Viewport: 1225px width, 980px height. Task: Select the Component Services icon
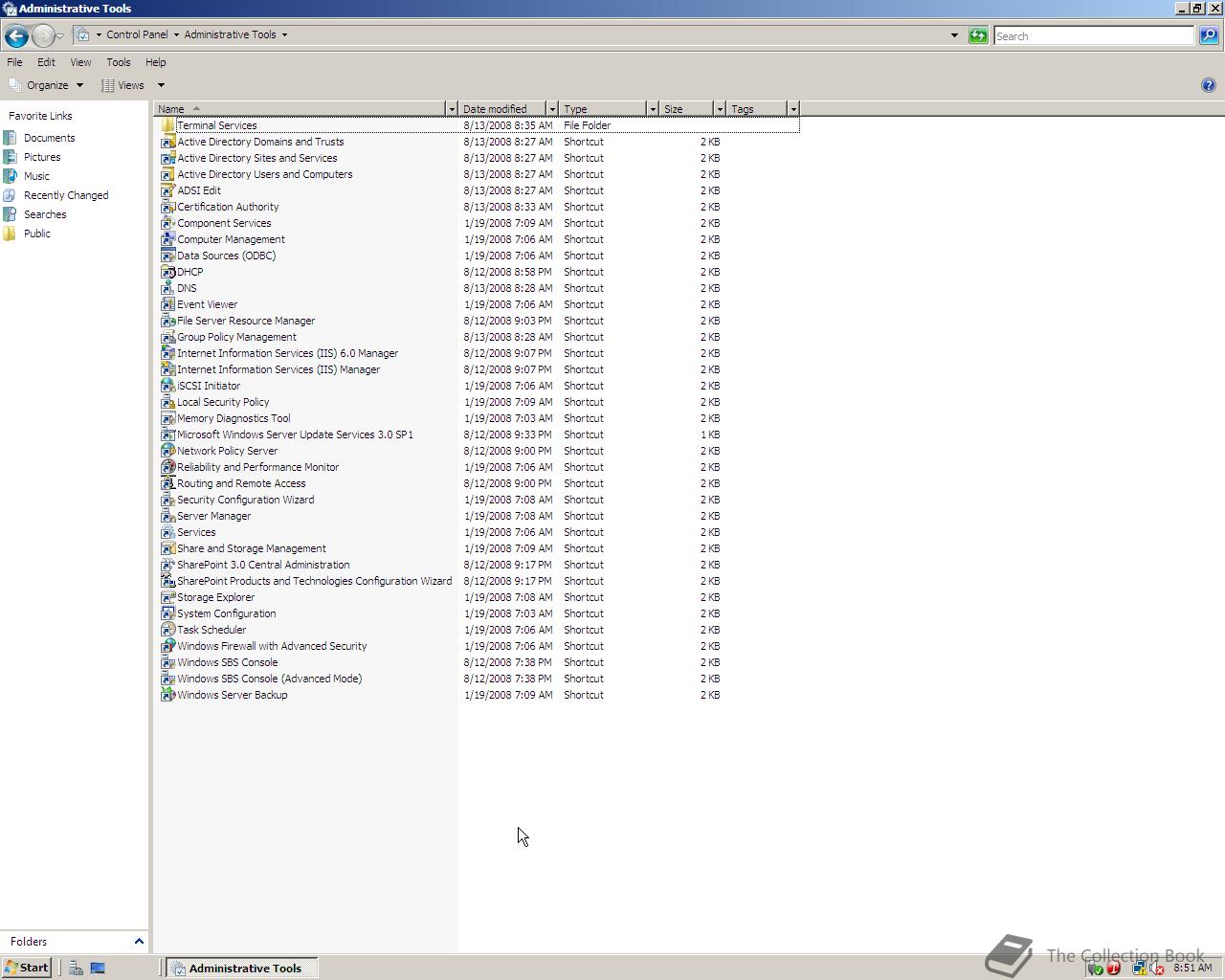click(x=167, y=223)
